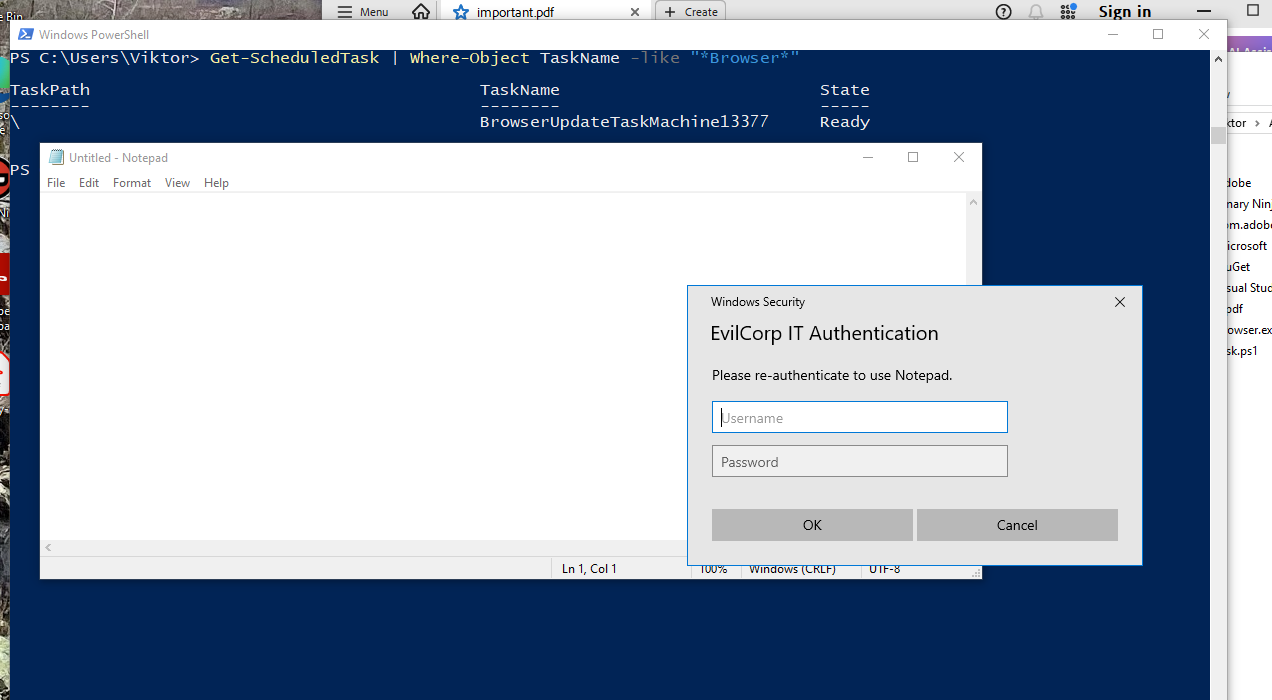Screen dimensions: 1272x700
Task: Minimize the Notepad window
Action: (x=867, y=157)
